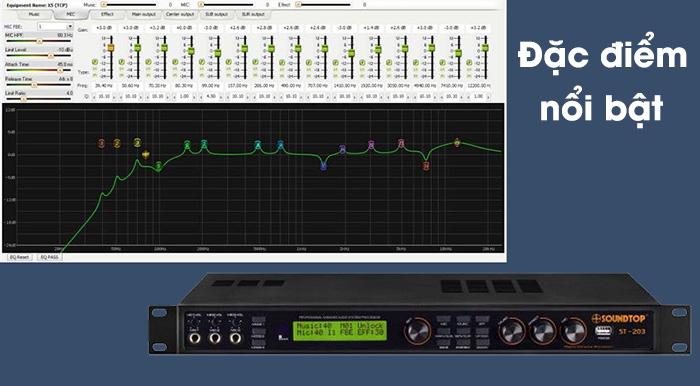Toggle enable checkbox for 3050.00 Hz band

389,62
